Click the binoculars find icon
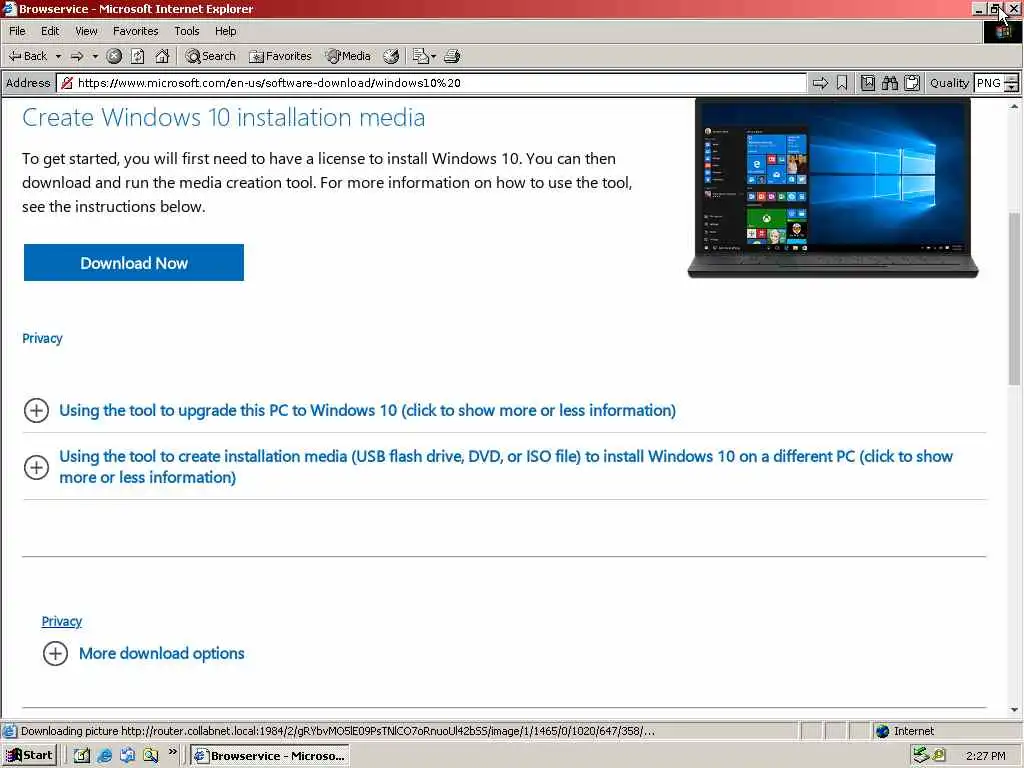 click(x=889, y=83)
